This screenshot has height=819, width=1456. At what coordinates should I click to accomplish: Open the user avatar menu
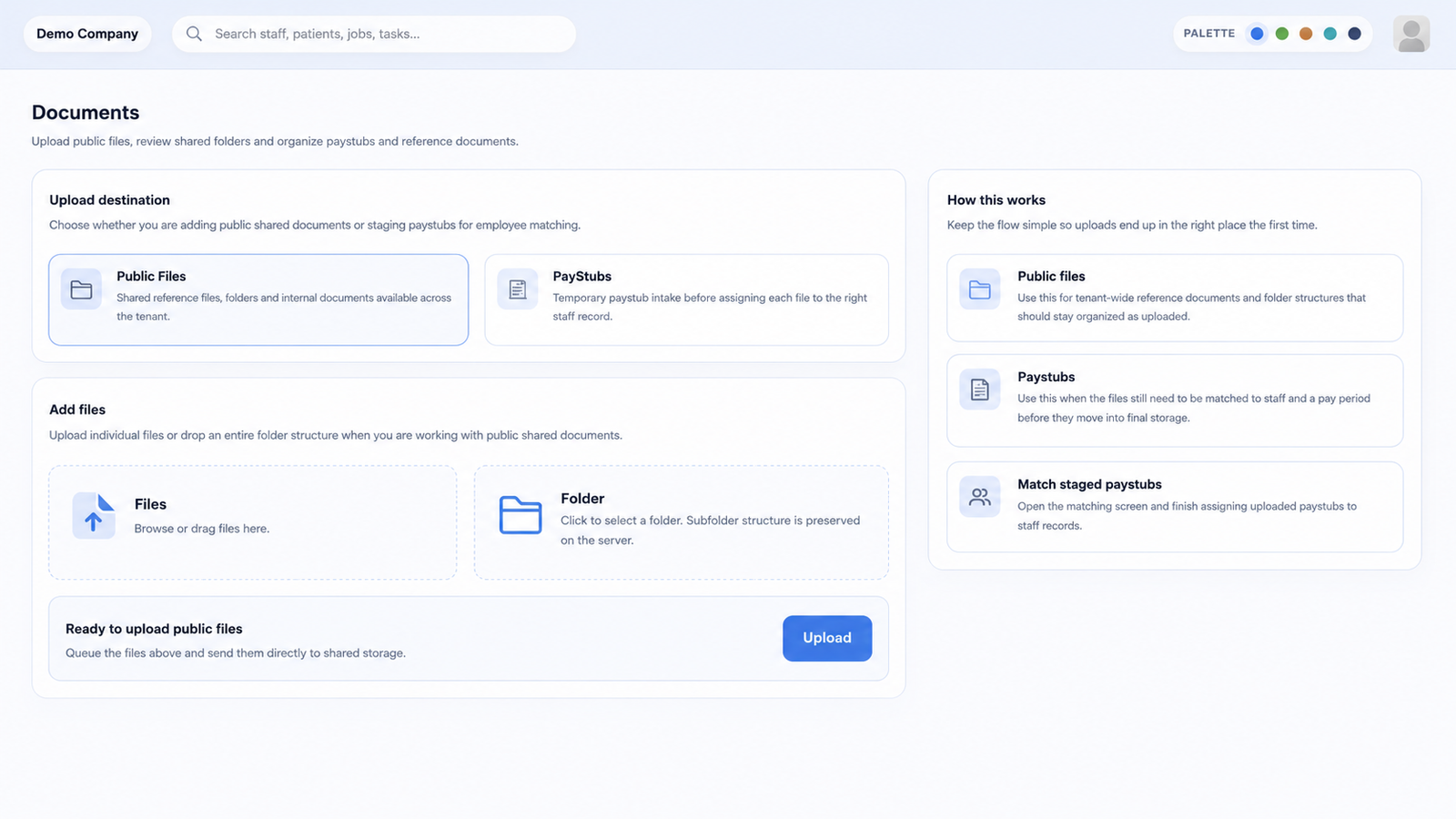[x=1411, y=34]
